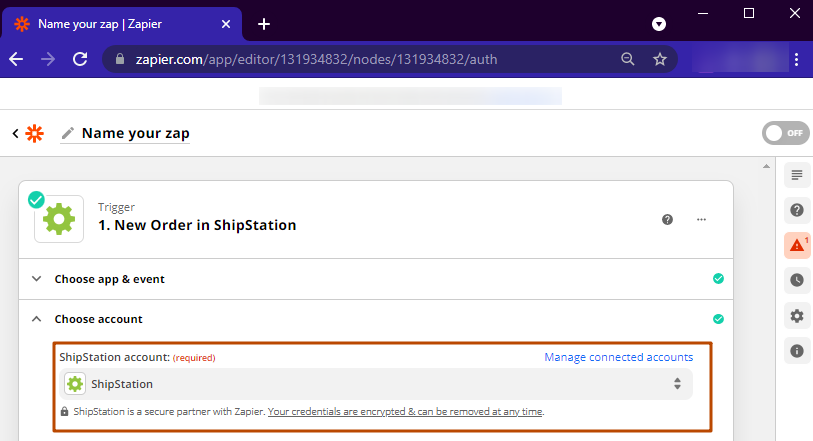
Task: Open the Chrome three-dot menu
Action: (x=796, y=60)
